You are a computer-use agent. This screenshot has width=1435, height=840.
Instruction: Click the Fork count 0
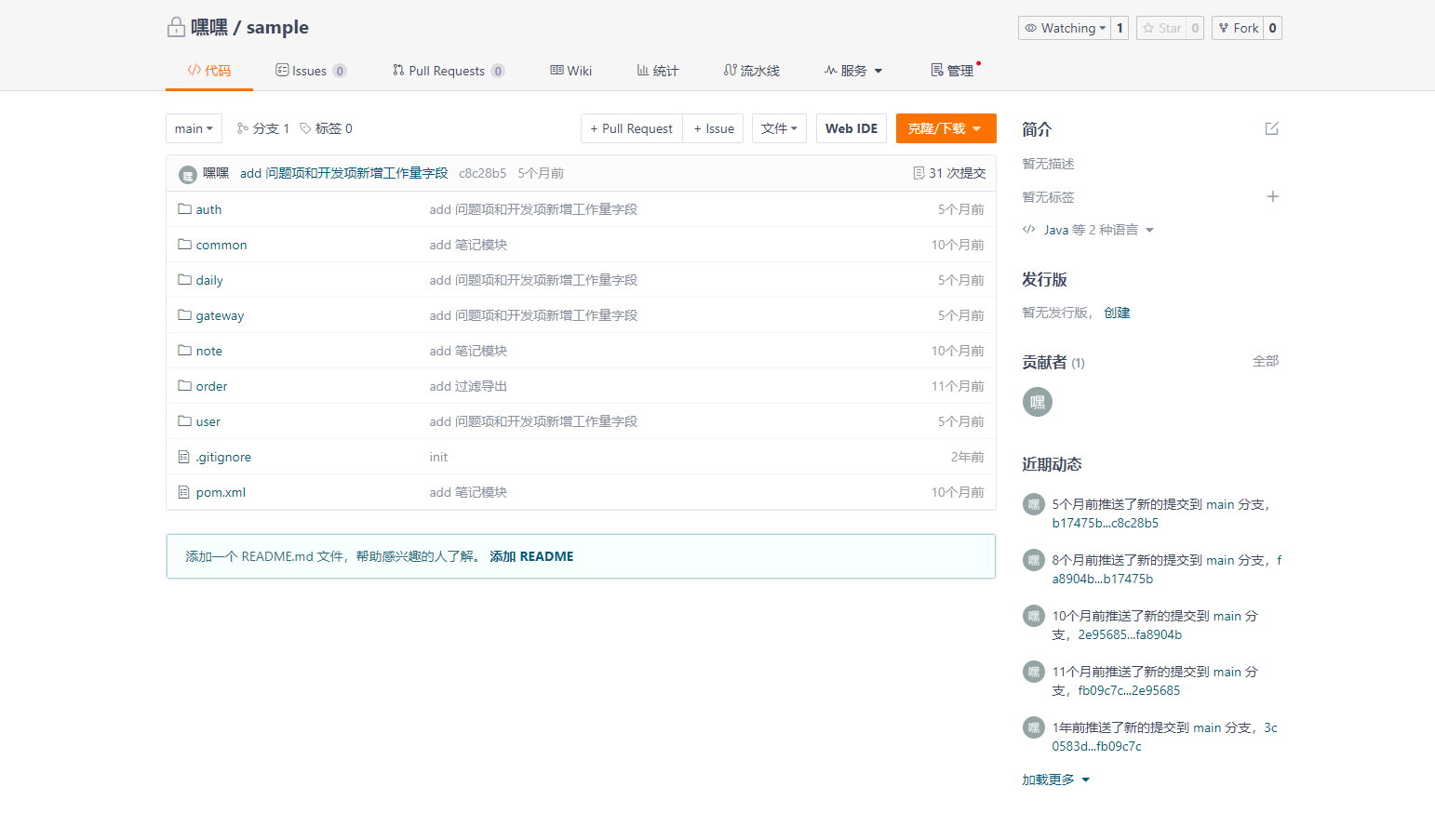(x=1272, y=28)
